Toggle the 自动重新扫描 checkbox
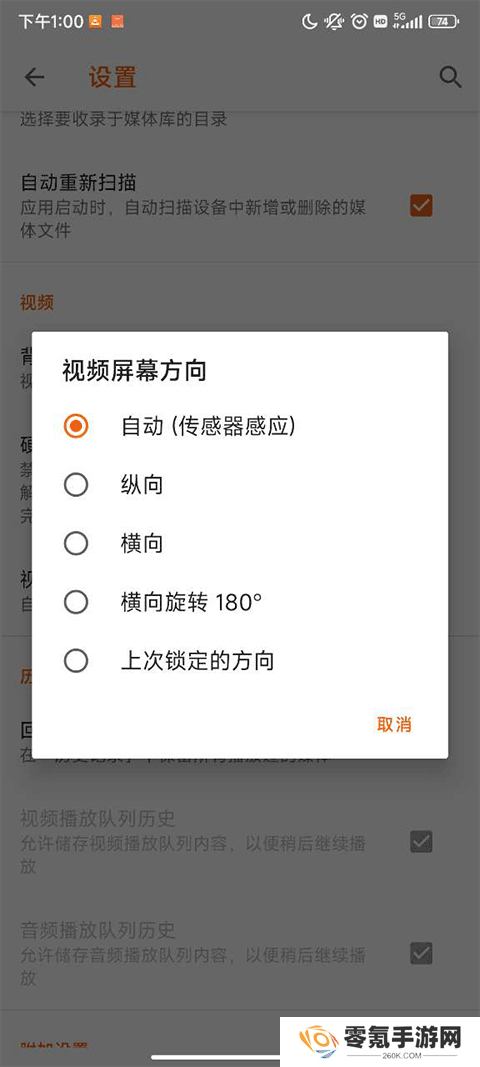This screenshot has height=1067, width=480. click(421, 205)
